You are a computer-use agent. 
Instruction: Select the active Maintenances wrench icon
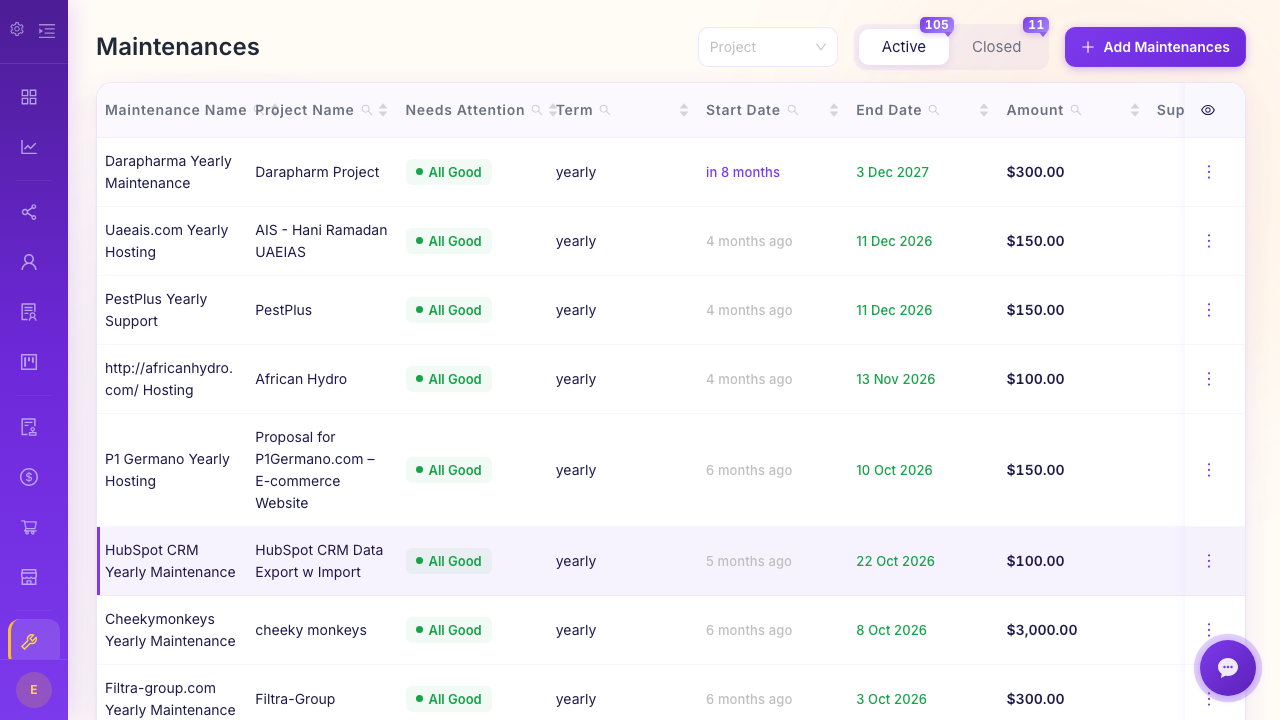click(30, 641)
